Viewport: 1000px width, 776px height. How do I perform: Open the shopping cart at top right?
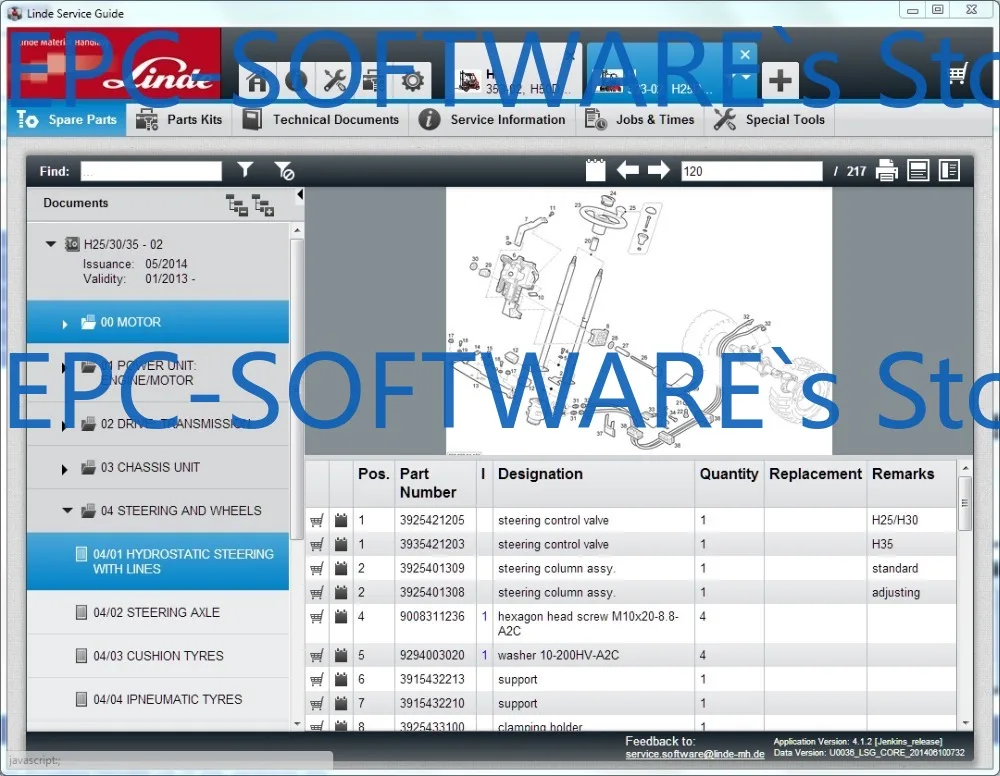point(958,74)
